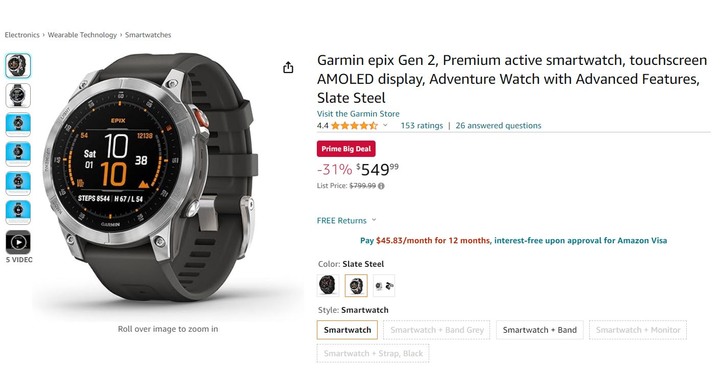Open the Electronics breadcrumb
This screenshot has width=720, height=369.
[22, 35]
